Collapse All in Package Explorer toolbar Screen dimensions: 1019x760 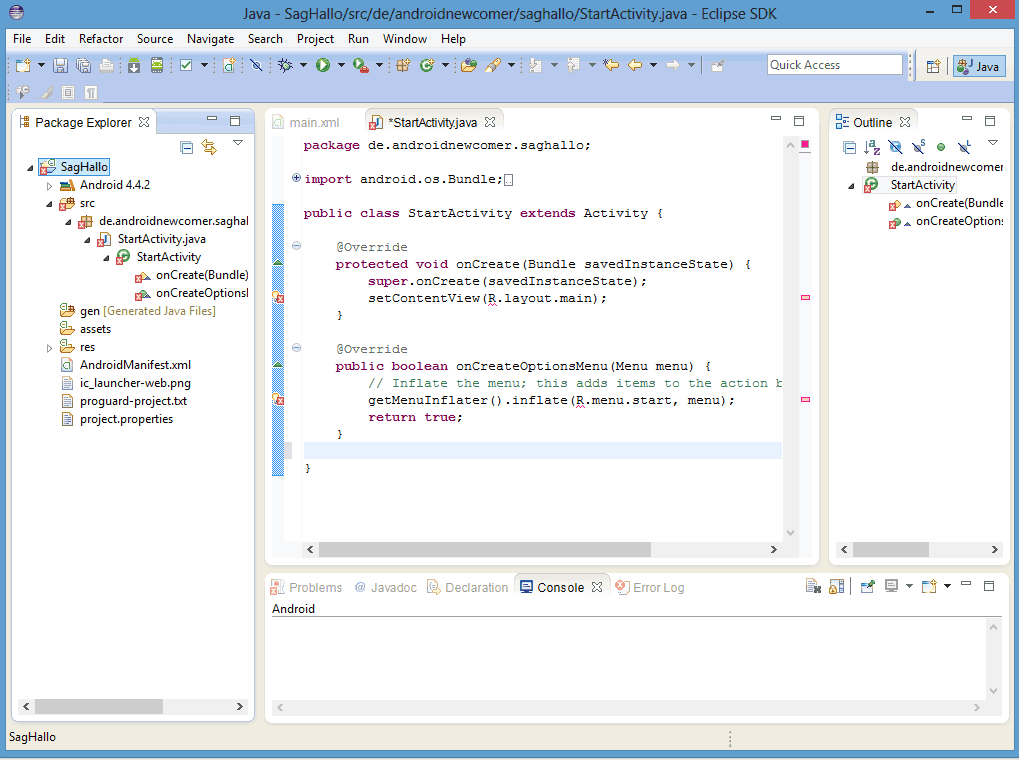point(187,148)
